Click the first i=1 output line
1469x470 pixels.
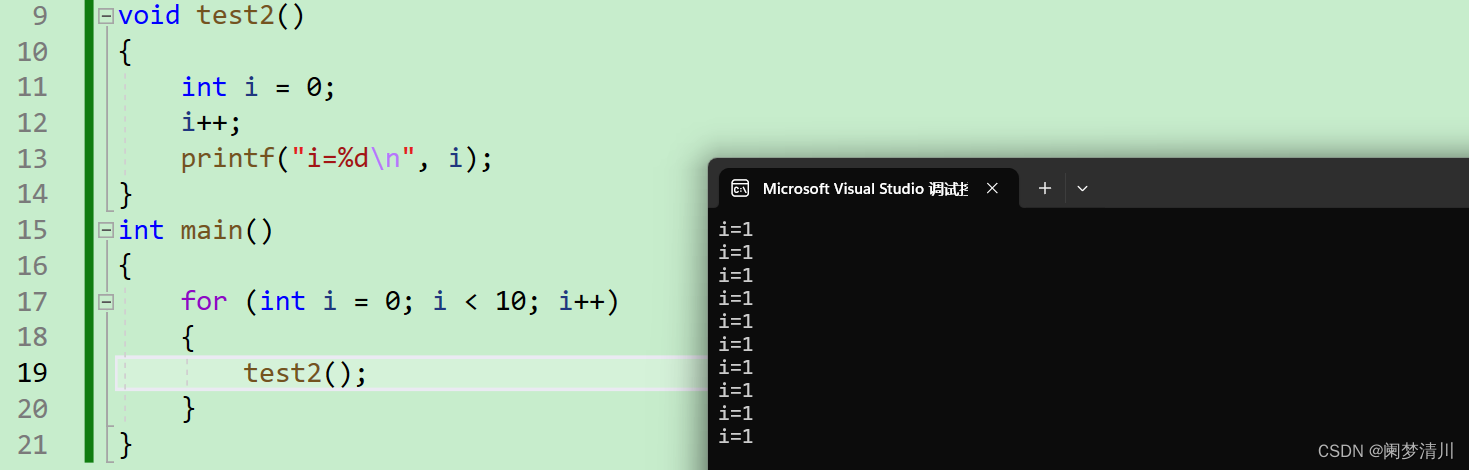coord(736,230)
